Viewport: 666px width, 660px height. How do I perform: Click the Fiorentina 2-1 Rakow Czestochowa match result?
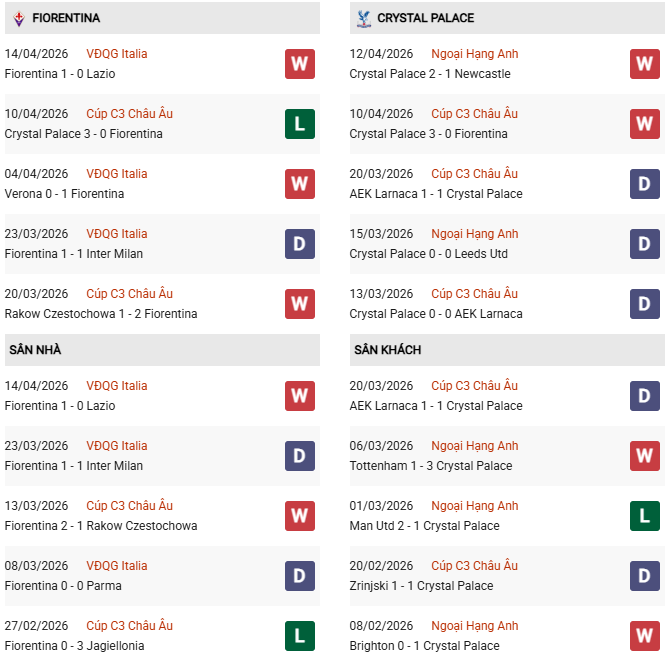[x=101, y=526]
